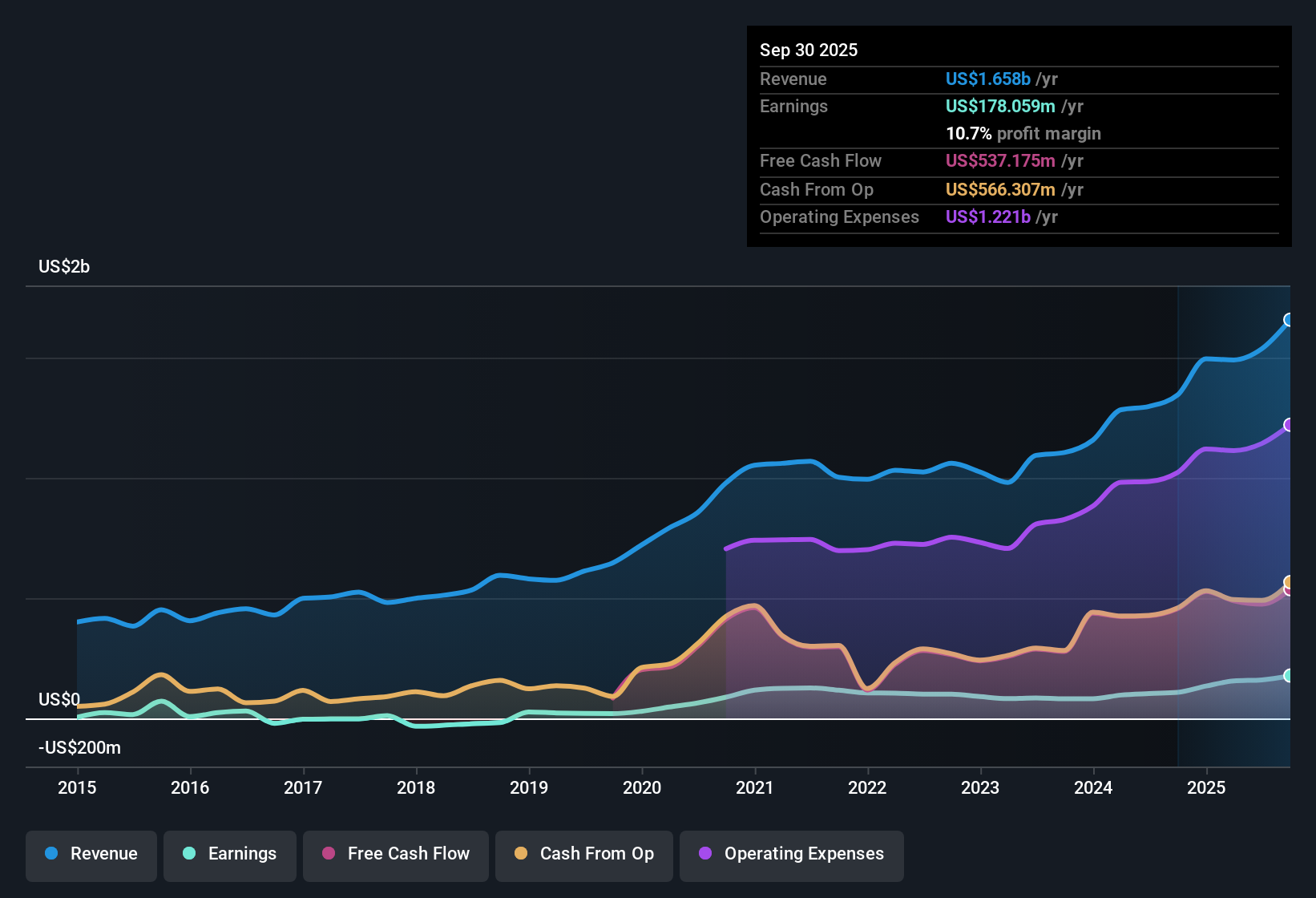This screenshot has height=898, width=1316.
Task: Click the 2020 x-axis label
Action: pos(642,788)
